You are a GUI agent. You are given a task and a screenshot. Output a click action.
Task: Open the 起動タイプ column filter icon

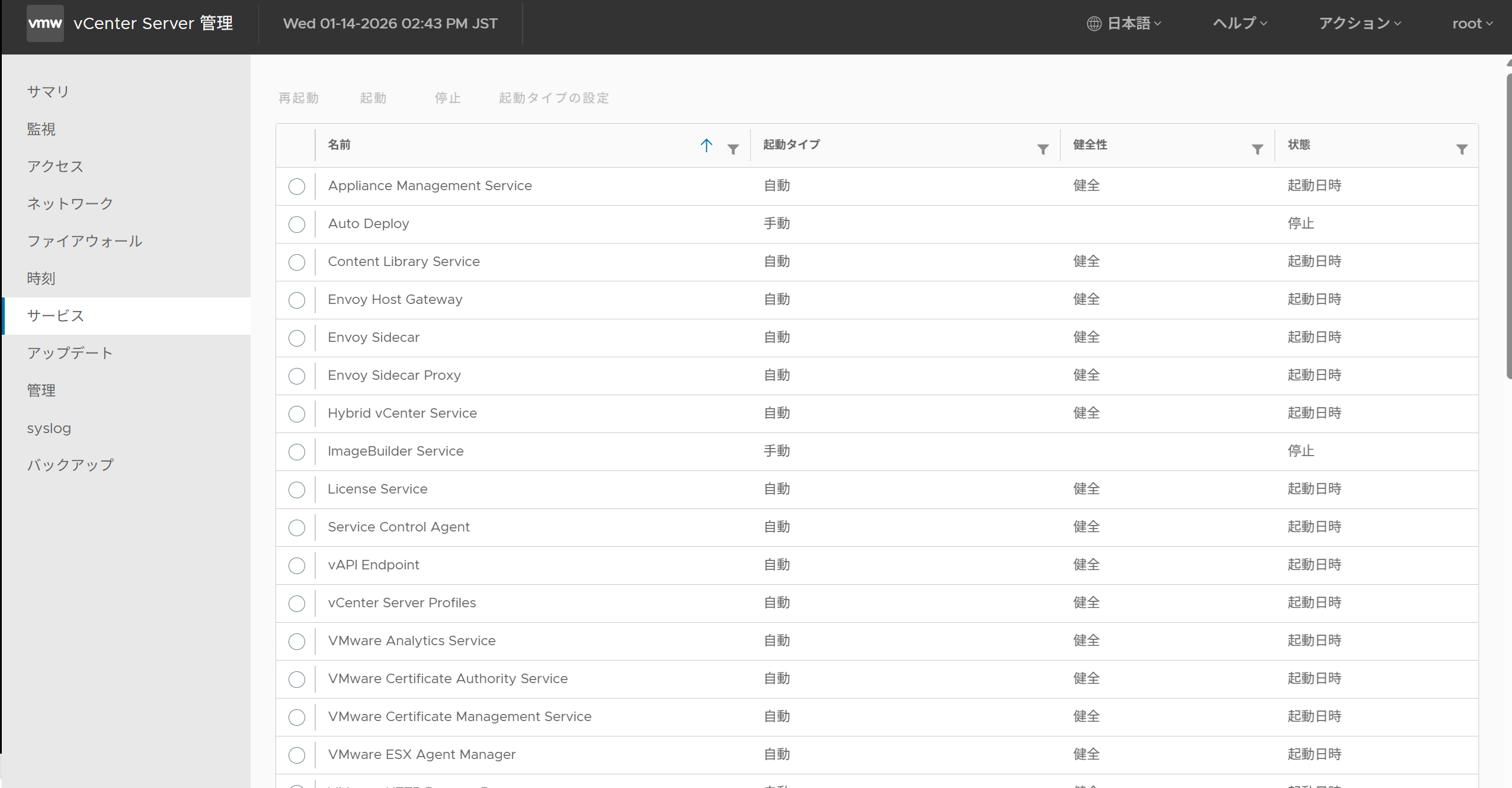pyautogui.click(x=1043, y=149)
